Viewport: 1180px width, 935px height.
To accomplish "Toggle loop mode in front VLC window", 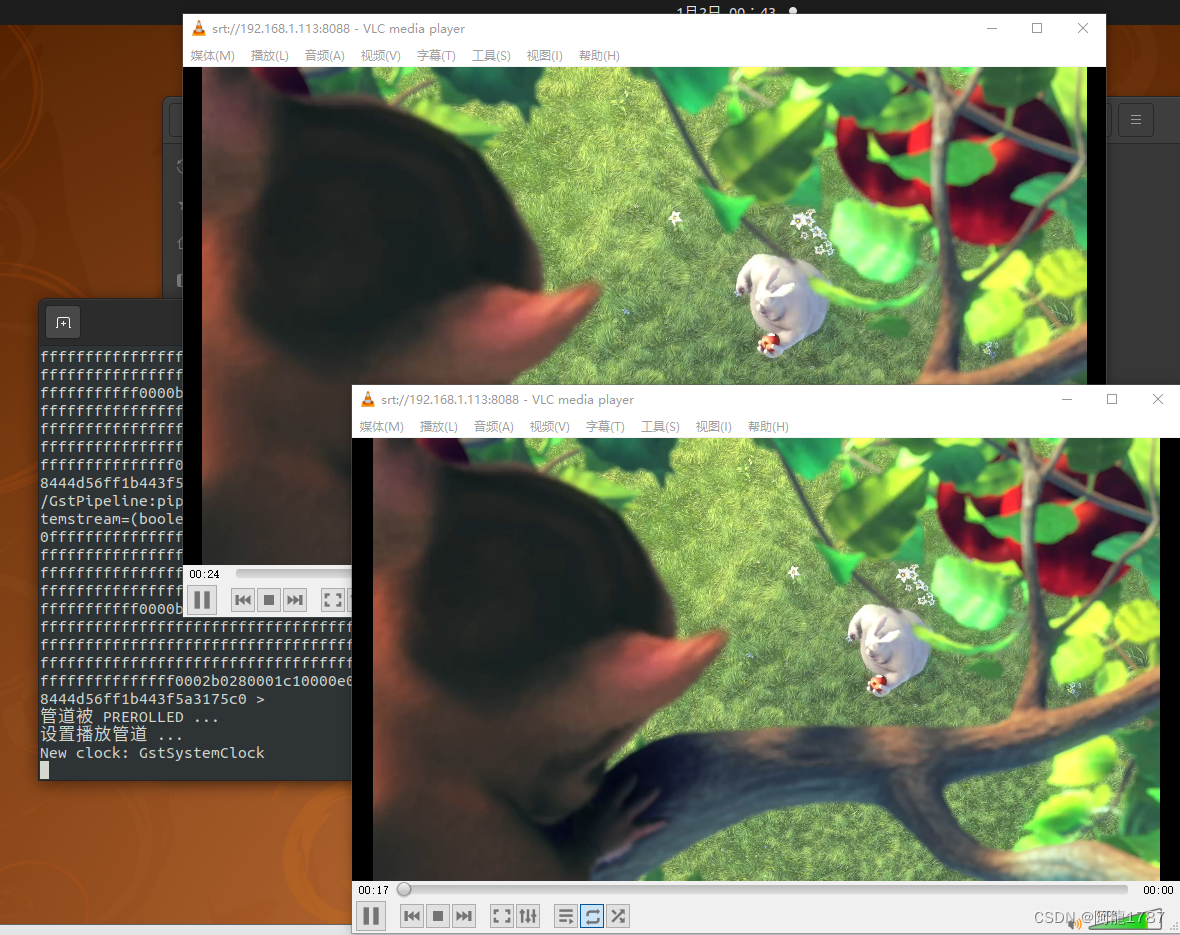I will [592, 916].
